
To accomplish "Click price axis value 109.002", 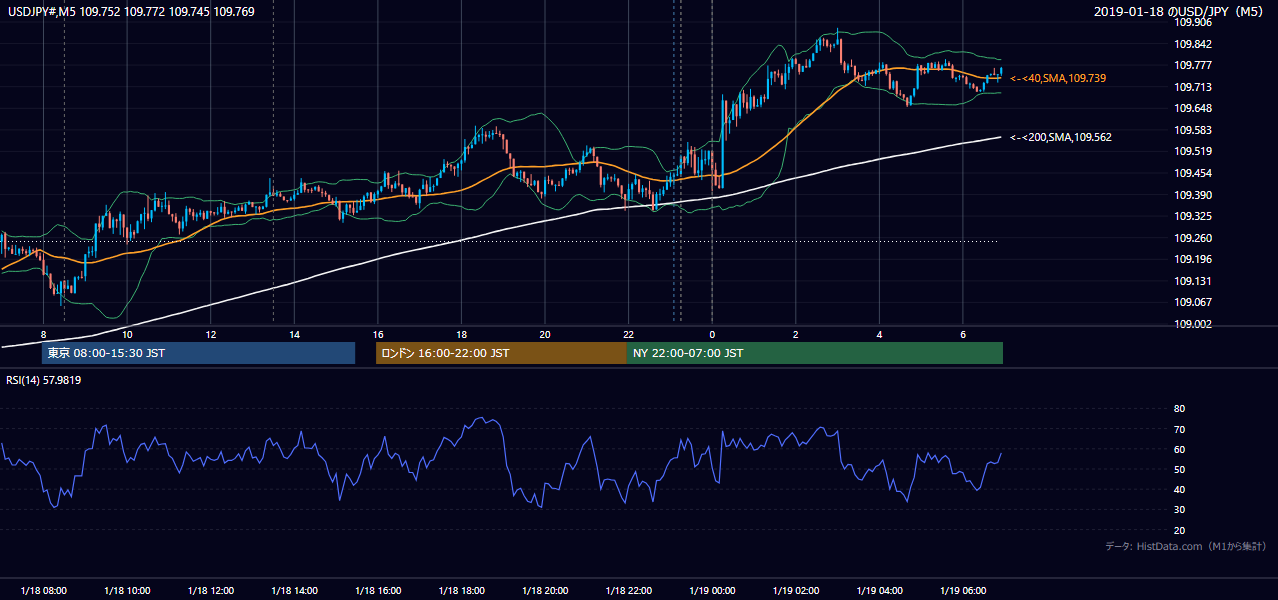I will (1193, 324).
